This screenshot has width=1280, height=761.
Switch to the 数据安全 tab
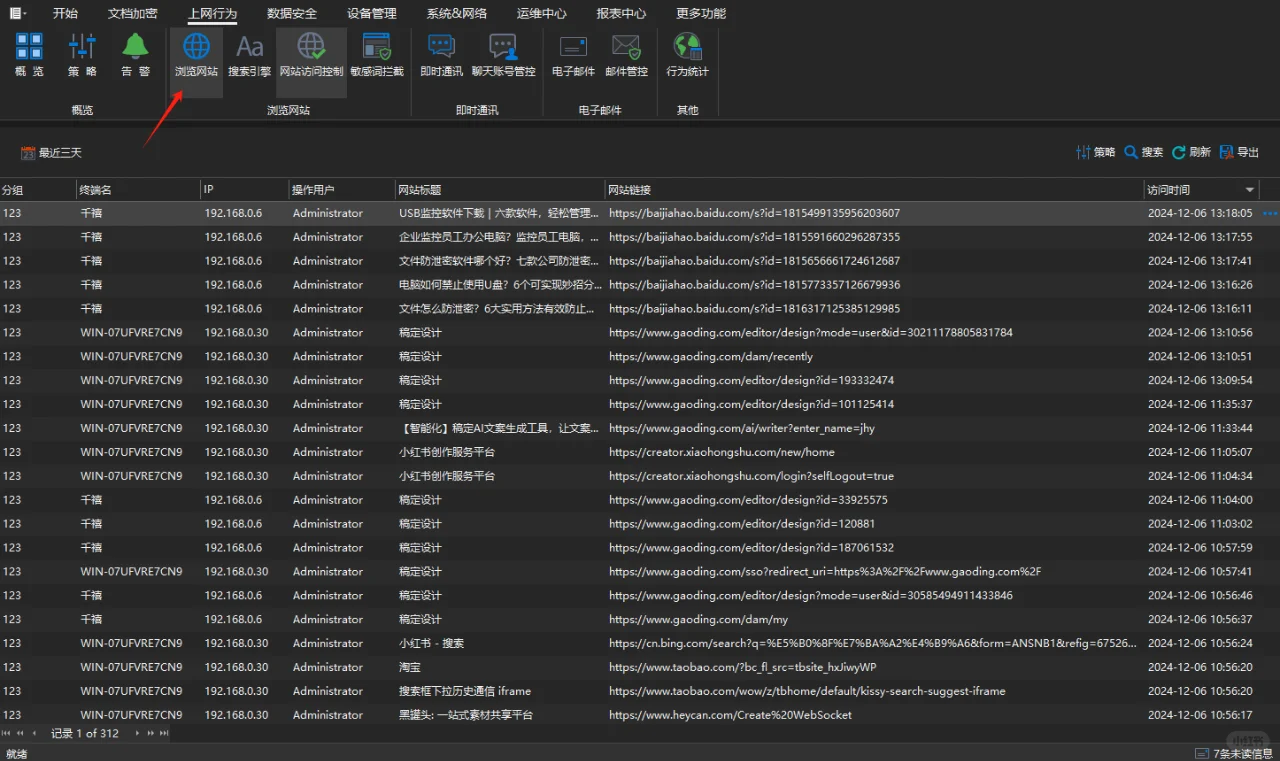292,13
